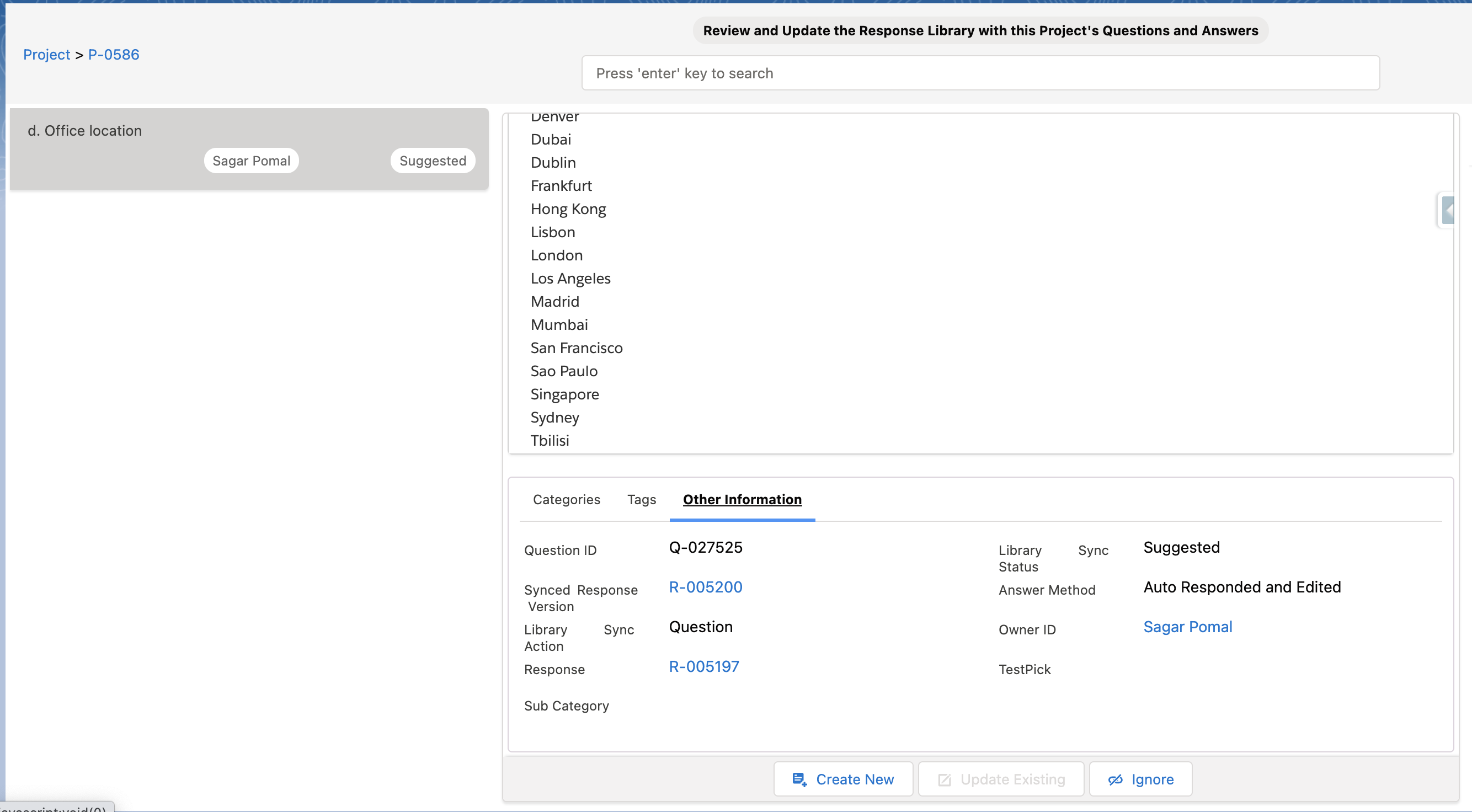
Task: Click the 'Review and Update the Response Library' heading
Action: [x=980, y=30]
